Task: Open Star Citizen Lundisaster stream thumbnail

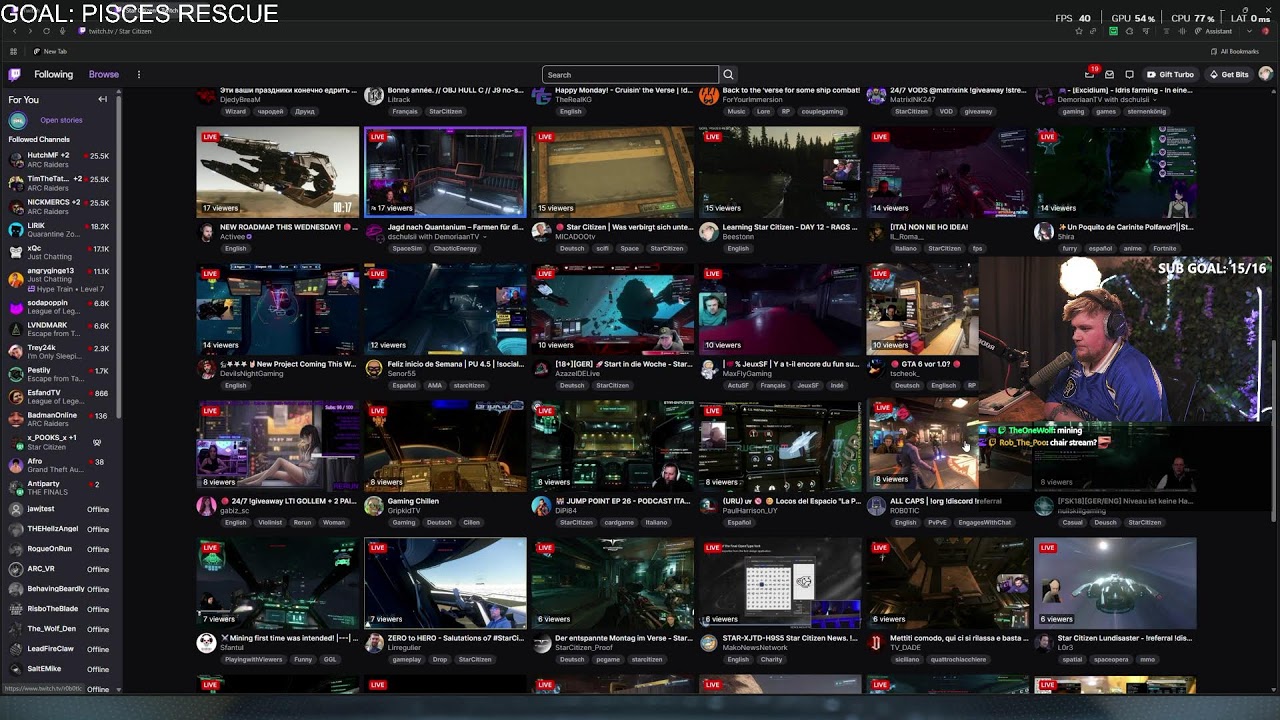Action: (x=1115, y=582)
